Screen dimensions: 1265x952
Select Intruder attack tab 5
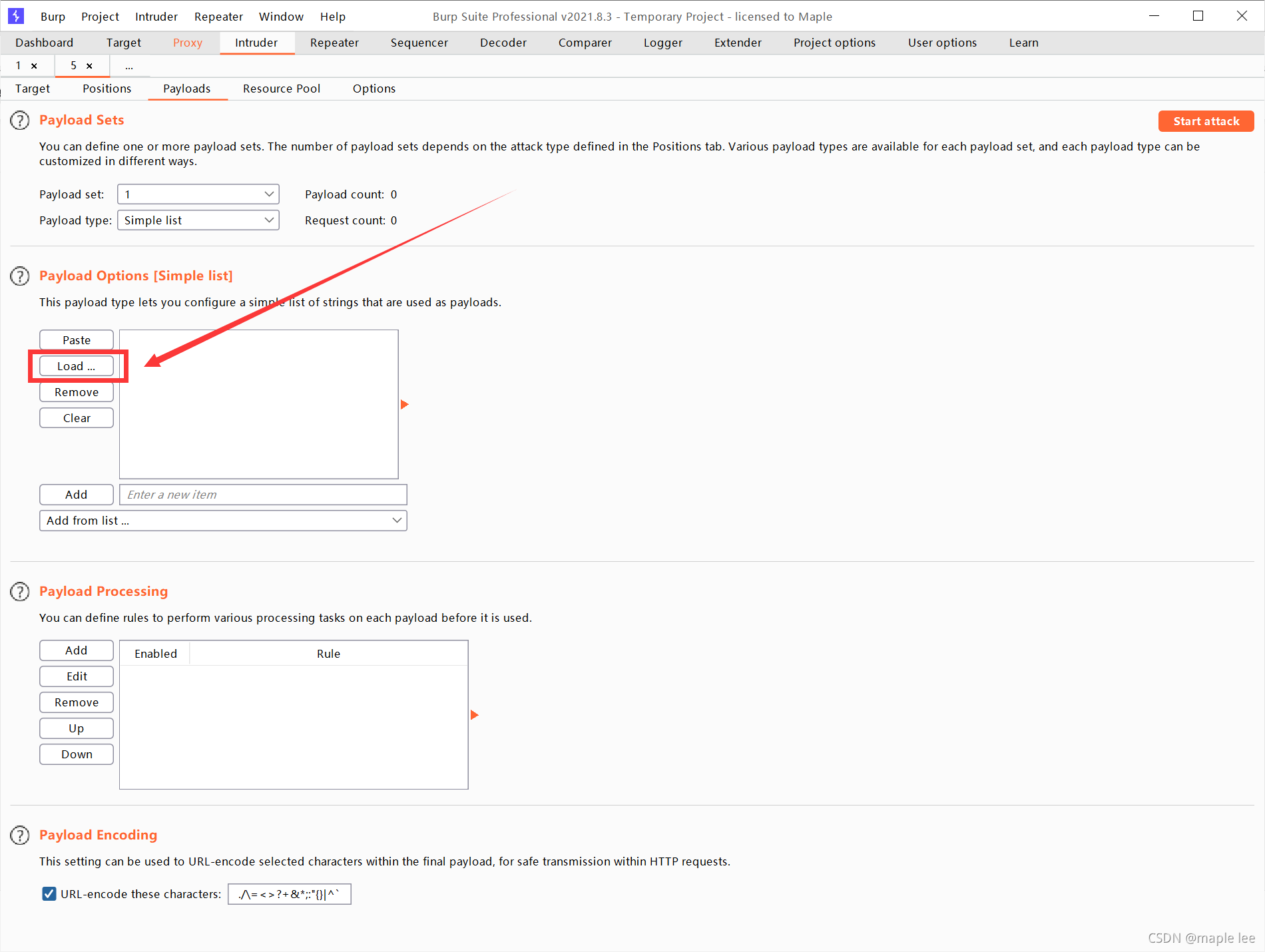[x=74, y=66]
